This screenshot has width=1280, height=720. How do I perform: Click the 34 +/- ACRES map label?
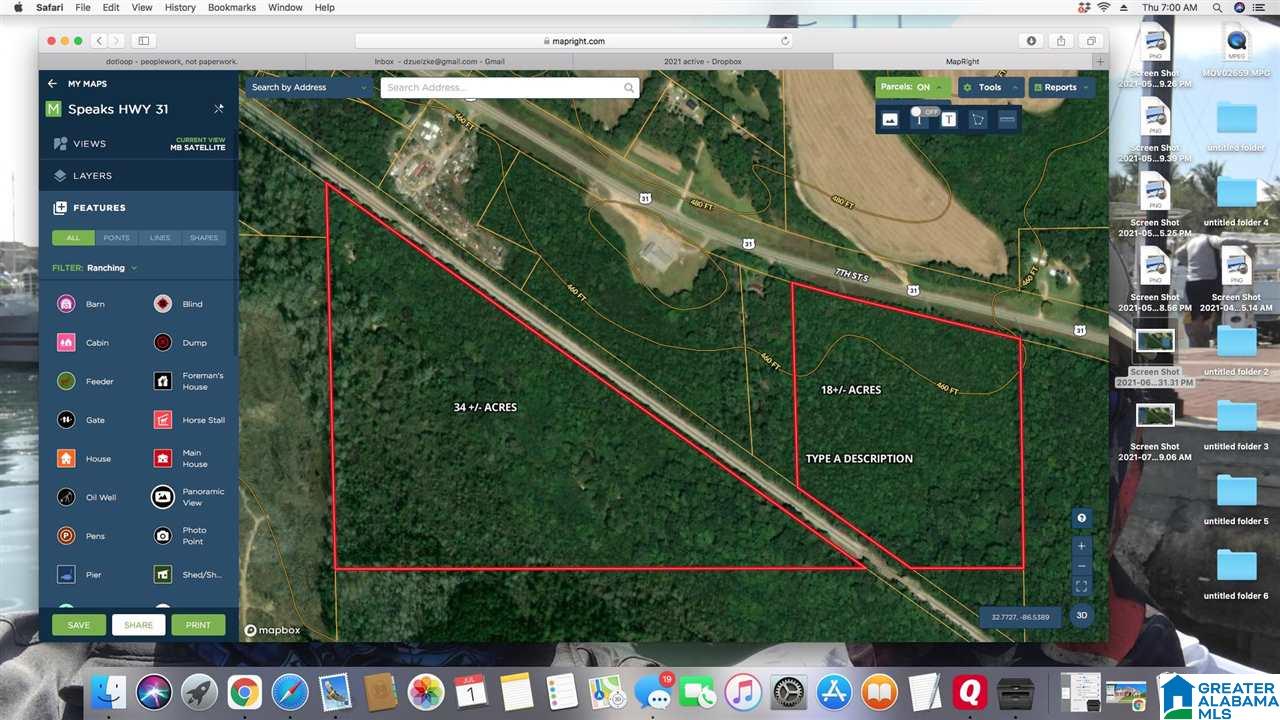click(x=485, y=408)
